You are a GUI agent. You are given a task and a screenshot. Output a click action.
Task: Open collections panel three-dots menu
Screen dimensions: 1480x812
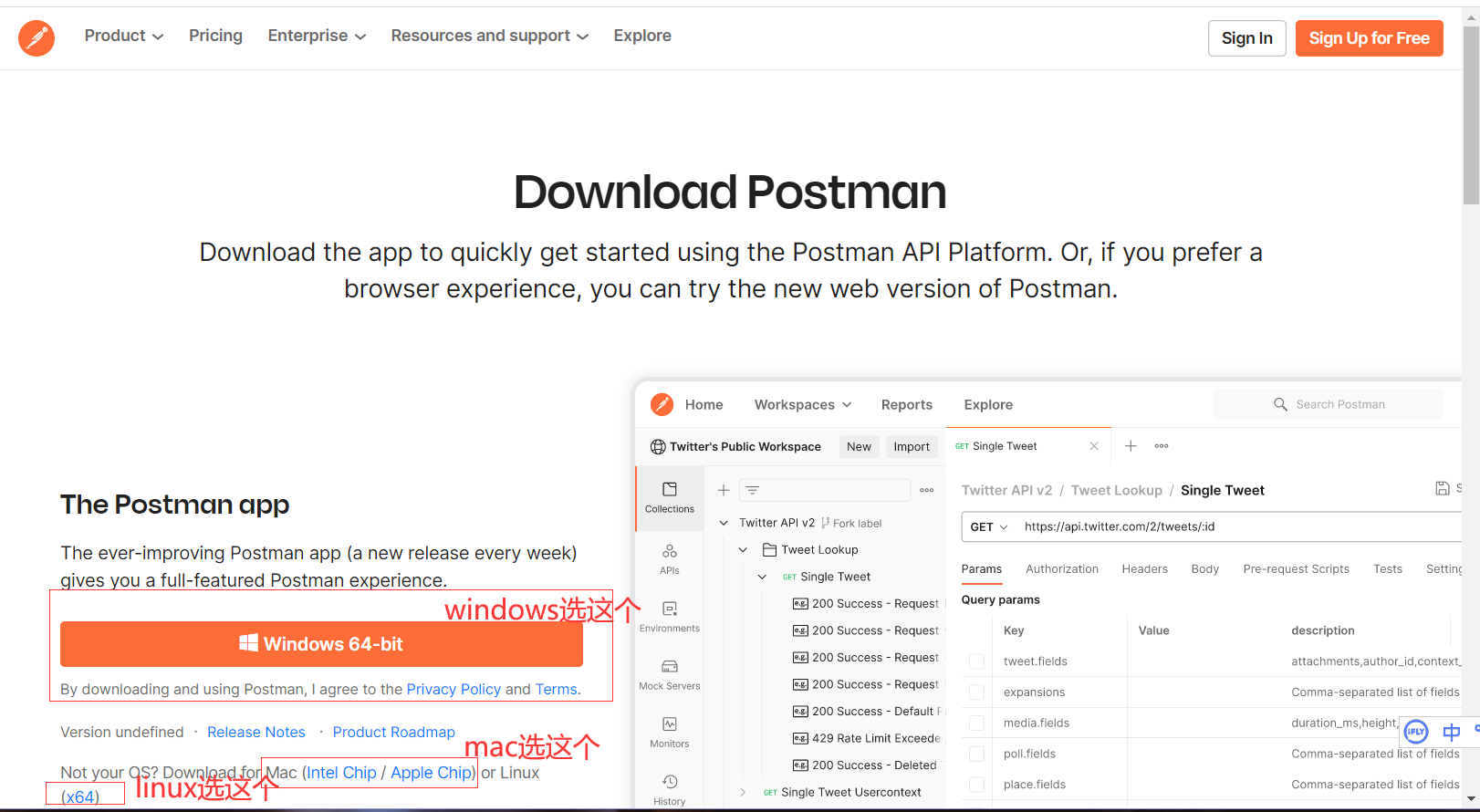[x=927, y=490]
